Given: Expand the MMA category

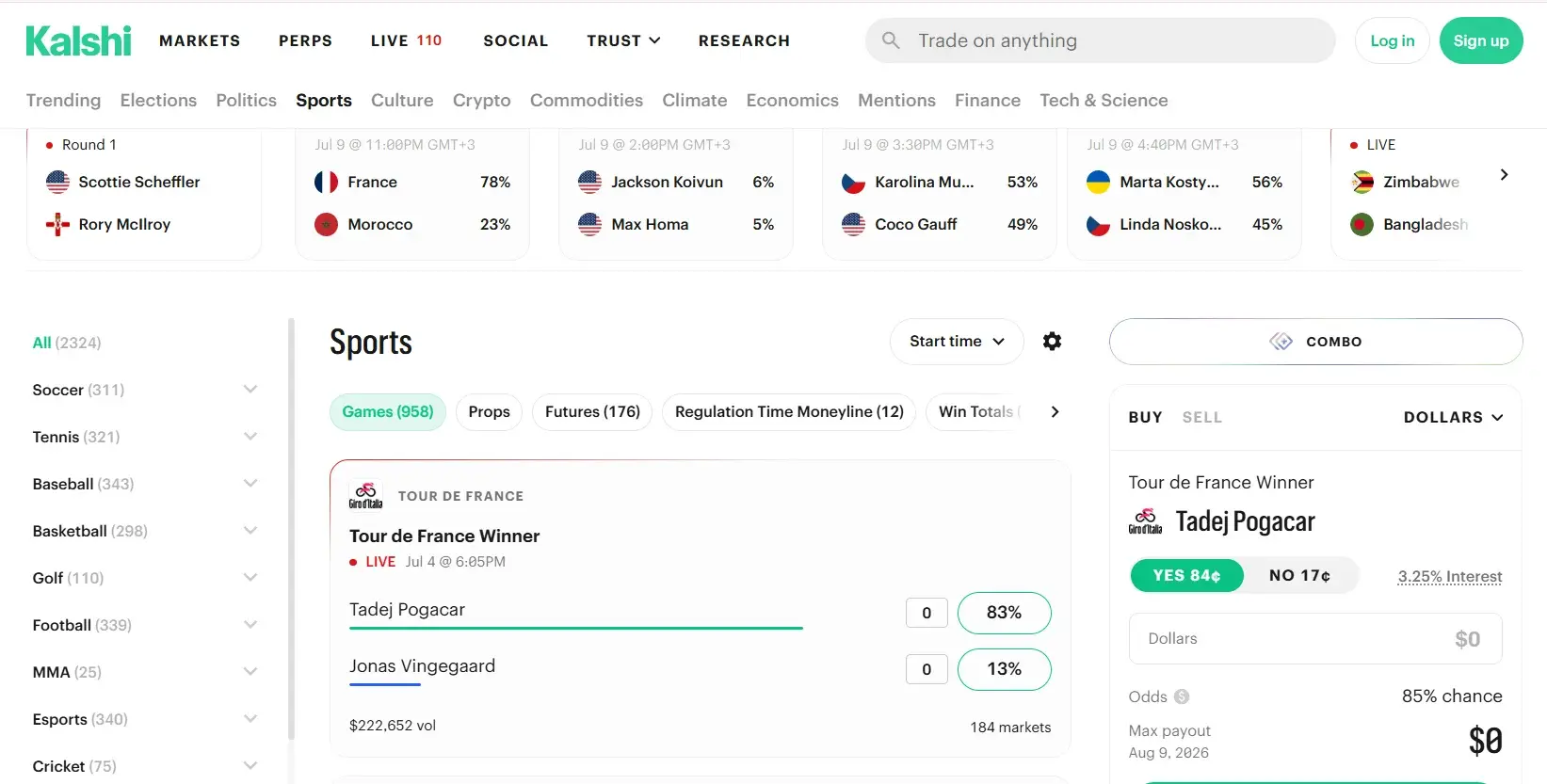Looking at the screenshot, I should click(x=250, y=672).
